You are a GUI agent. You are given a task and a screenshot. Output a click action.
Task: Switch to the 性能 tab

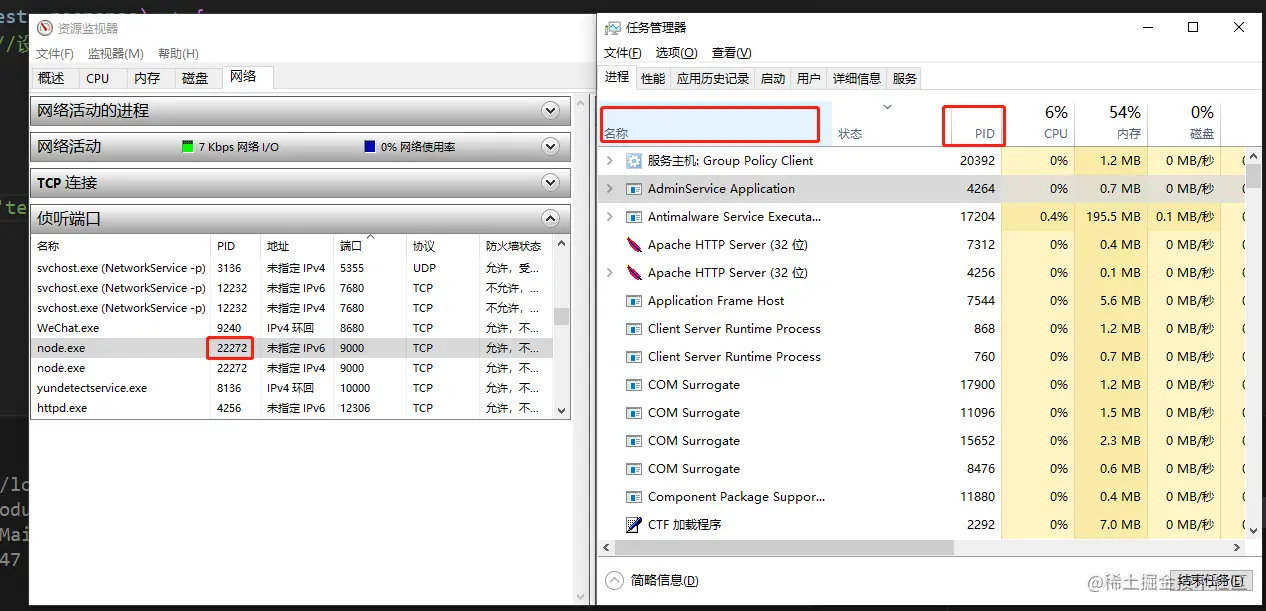tap(653, 78)
